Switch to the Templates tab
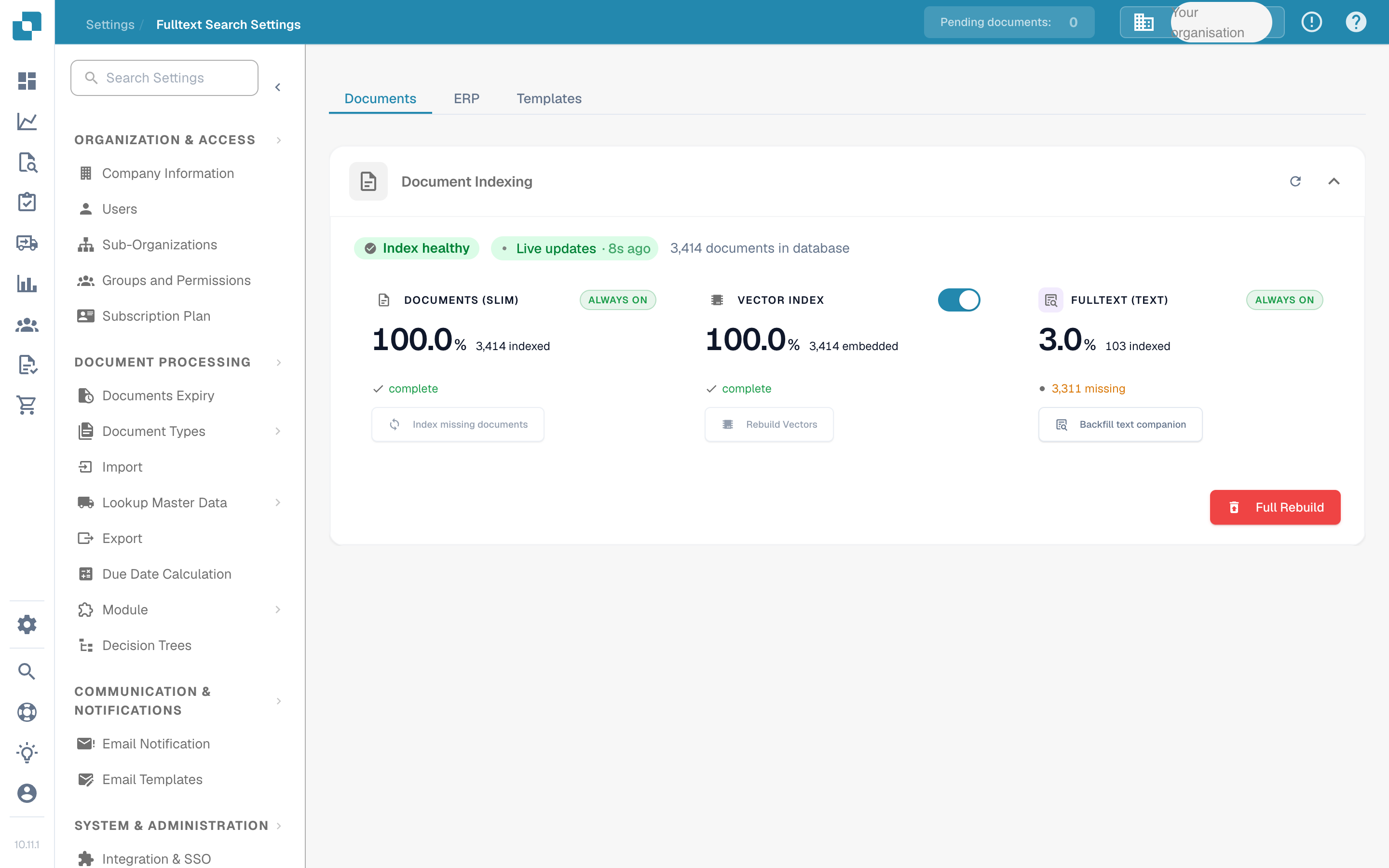The image size is (1389, 868). pos(549,99)
